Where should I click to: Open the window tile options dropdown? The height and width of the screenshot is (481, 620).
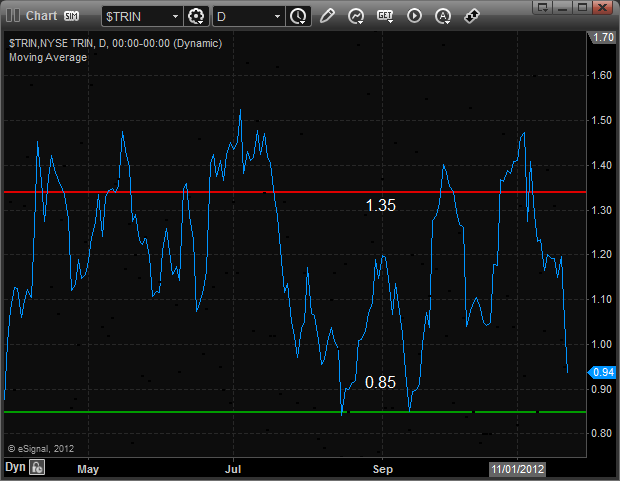pyautogui.click(x=542, y=8)
